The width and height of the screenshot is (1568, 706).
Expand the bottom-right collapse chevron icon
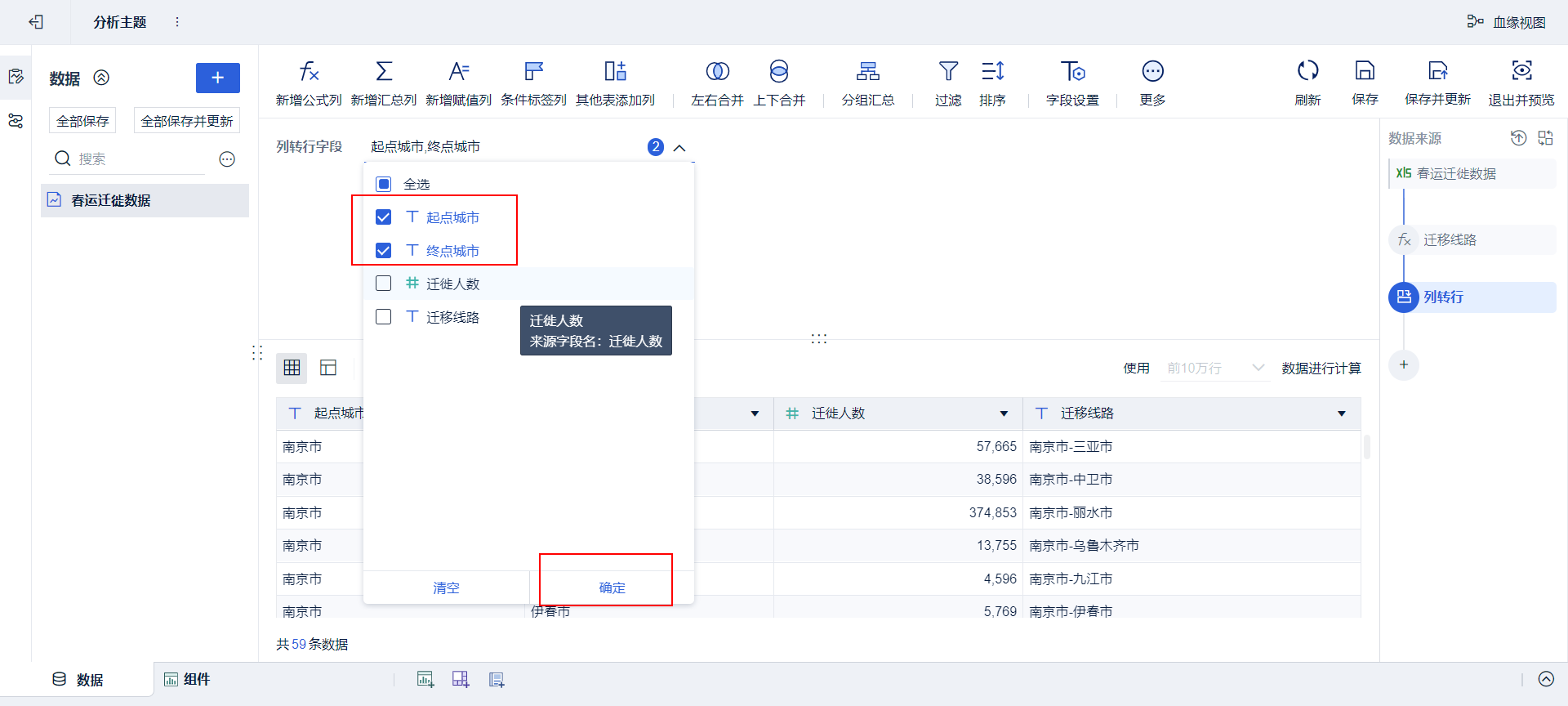pyautogui.click(x=1546, y=679)
